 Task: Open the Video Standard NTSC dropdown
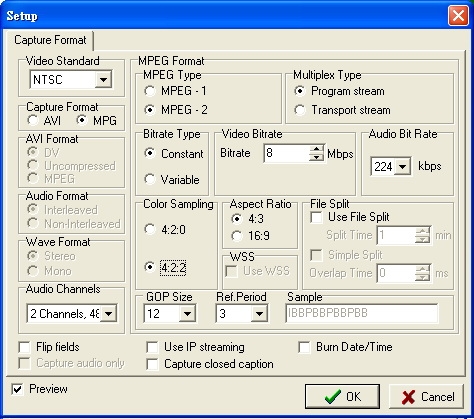tap(103, 80)
